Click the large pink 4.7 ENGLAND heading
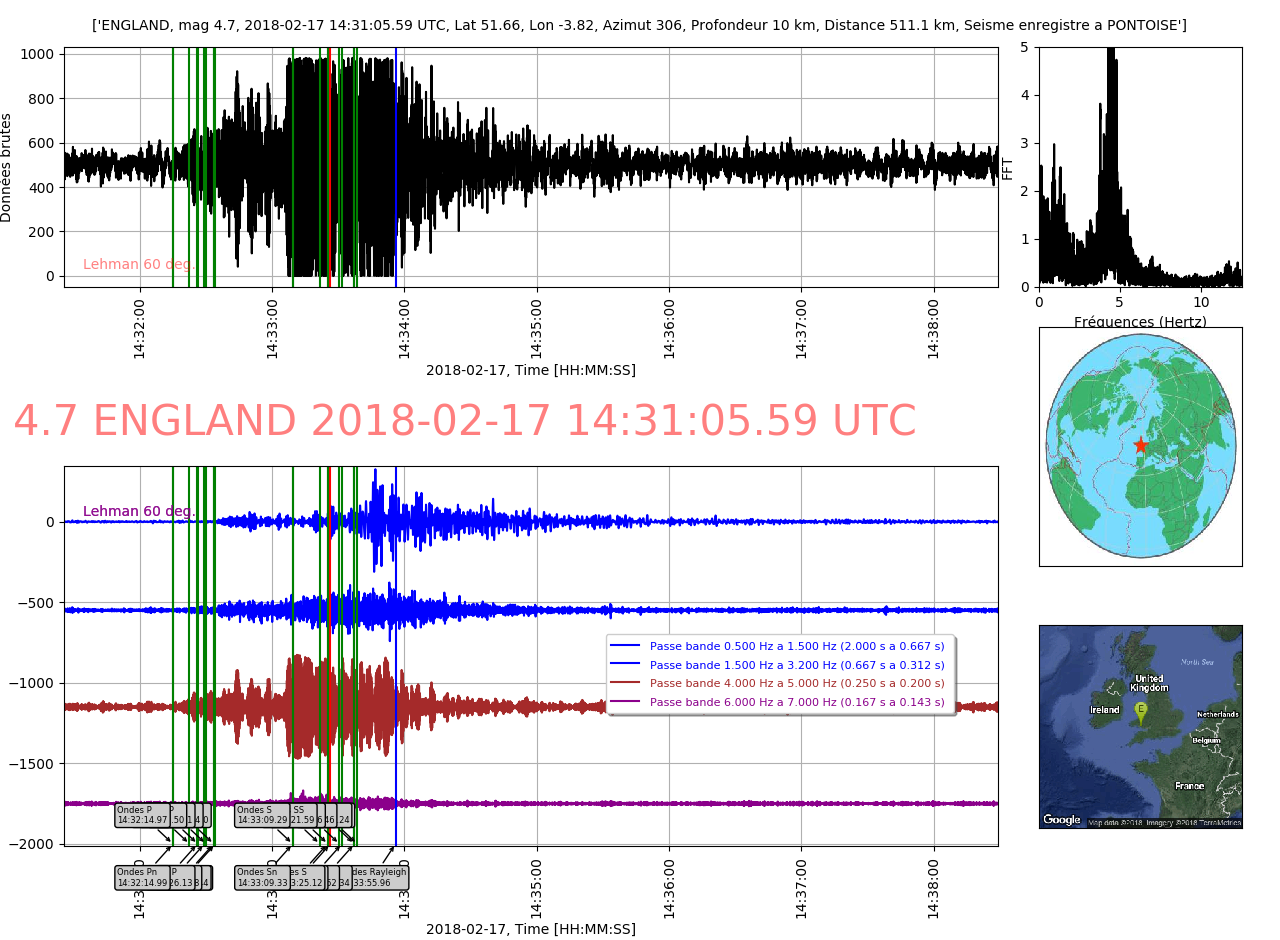This screenshot has height=940, width=1280. click(464, 421)
